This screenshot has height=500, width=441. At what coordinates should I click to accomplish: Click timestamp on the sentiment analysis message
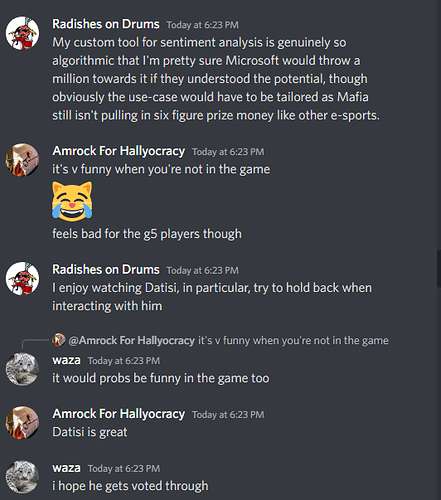203,25
